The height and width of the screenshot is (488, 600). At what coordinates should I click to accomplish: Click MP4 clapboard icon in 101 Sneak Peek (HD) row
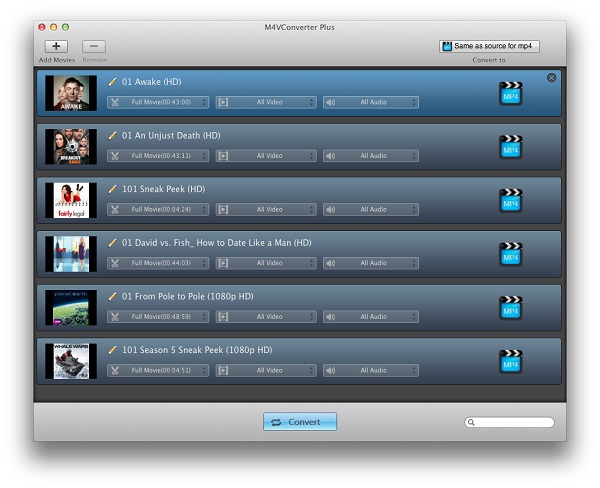coord(511,200)
